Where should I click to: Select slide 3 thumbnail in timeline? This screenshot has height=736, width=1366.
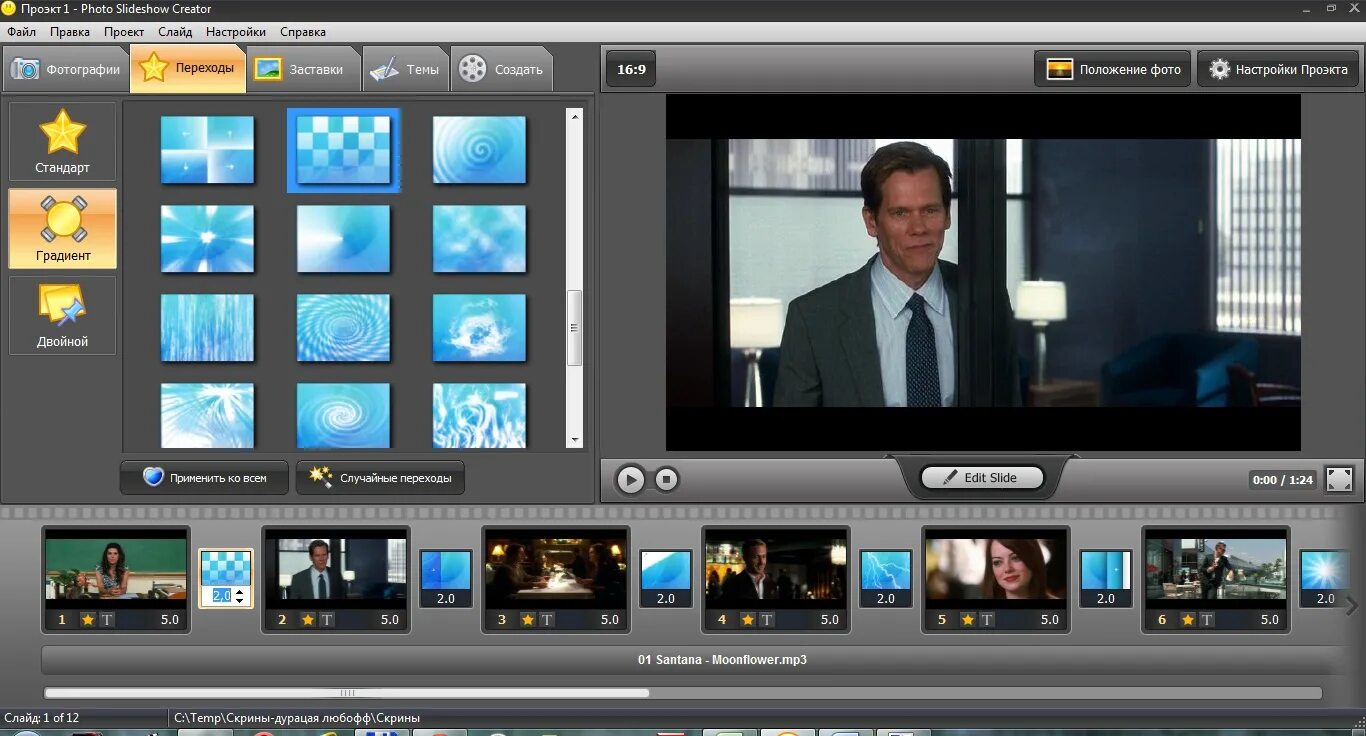click(x=556, y=569)
